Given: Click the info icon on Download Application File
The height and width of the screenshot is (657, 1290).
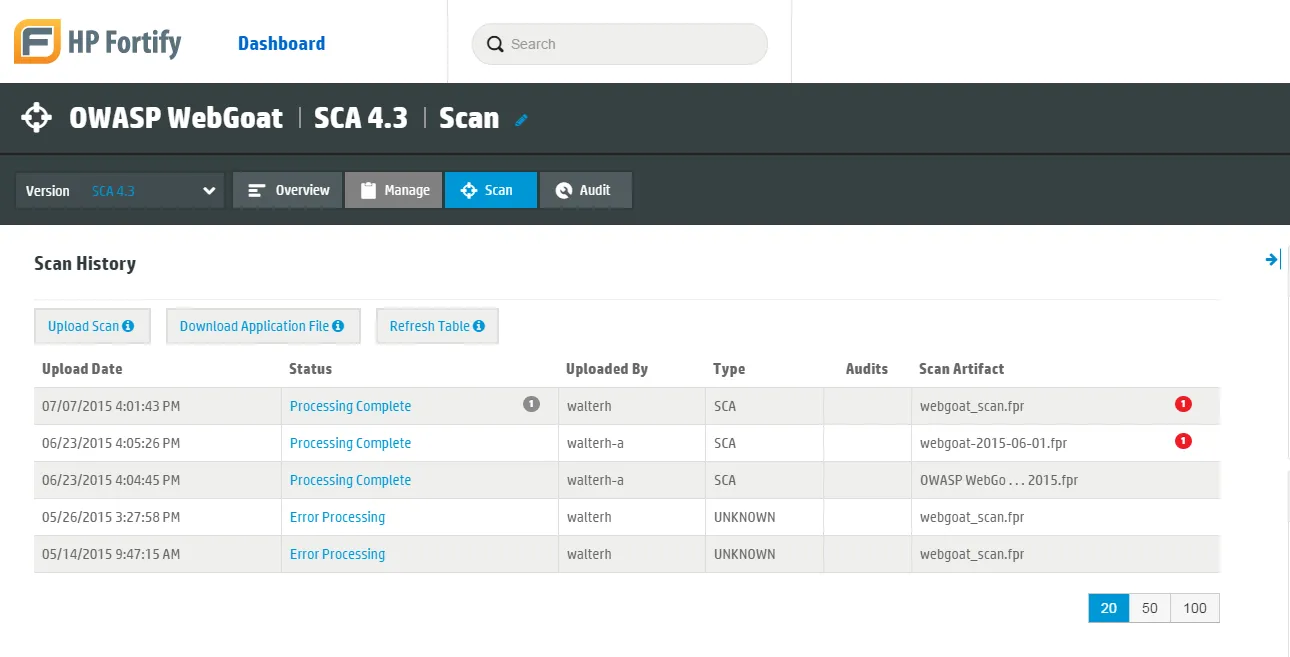Looking at the screenshot, I should [338, 326].
